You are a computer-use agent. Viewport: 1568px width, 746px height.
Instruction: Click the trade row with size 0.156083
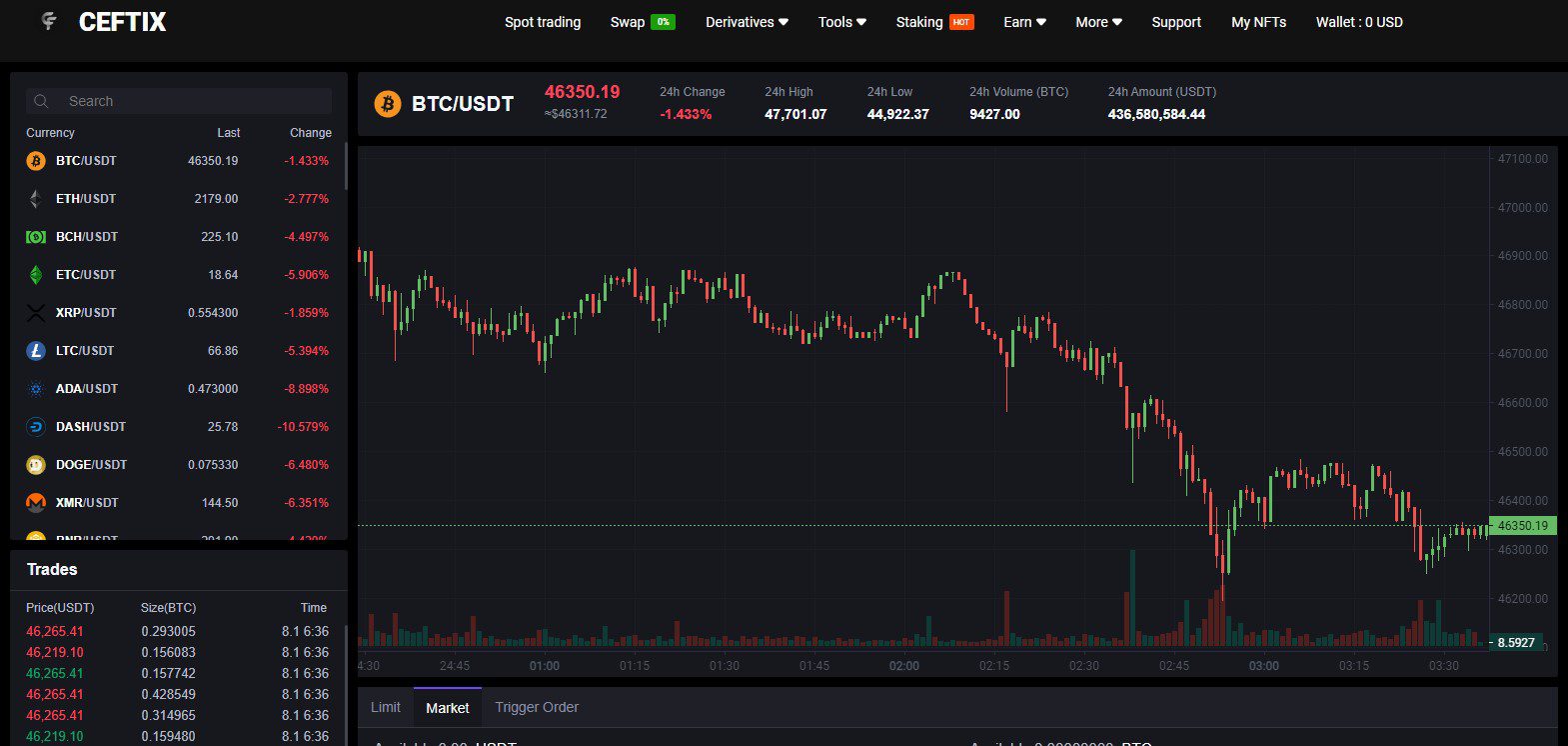pyautogui.click(x=178, y=652)
